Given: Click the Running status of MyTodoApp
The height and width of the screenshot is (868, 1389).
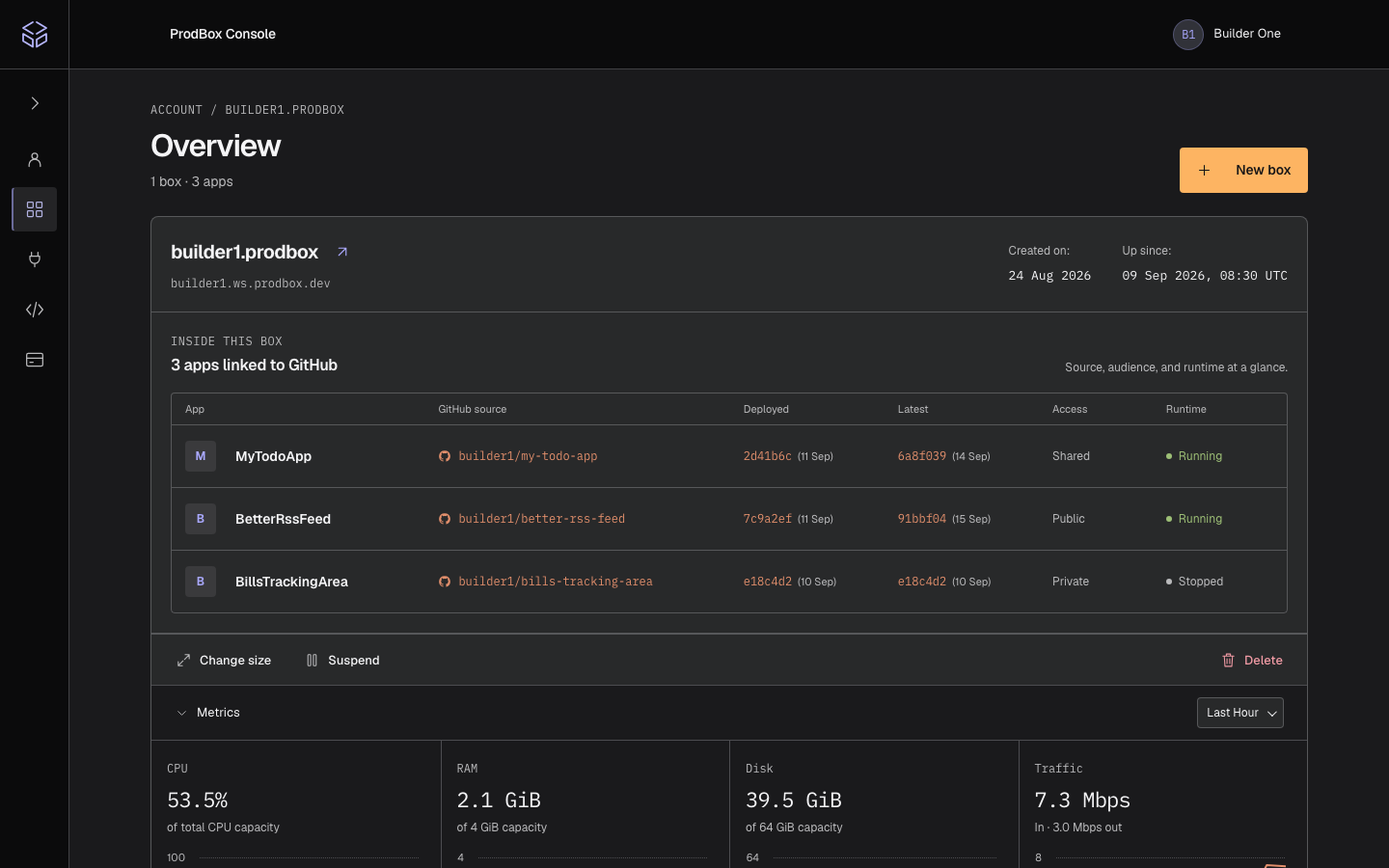Looking at the screenshot, I should 1194,456.
